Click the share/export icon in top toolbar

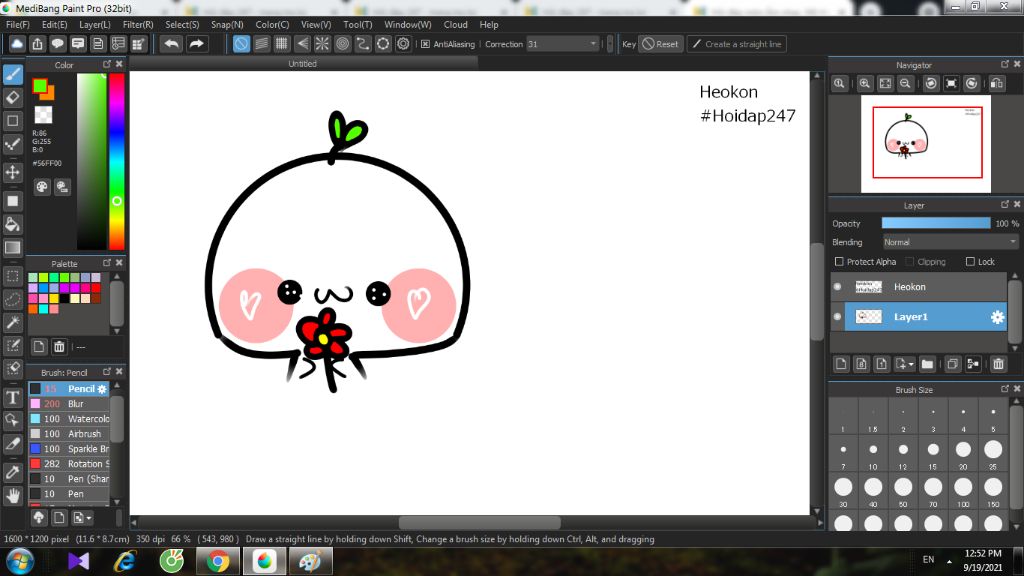(x=37, y=44)
